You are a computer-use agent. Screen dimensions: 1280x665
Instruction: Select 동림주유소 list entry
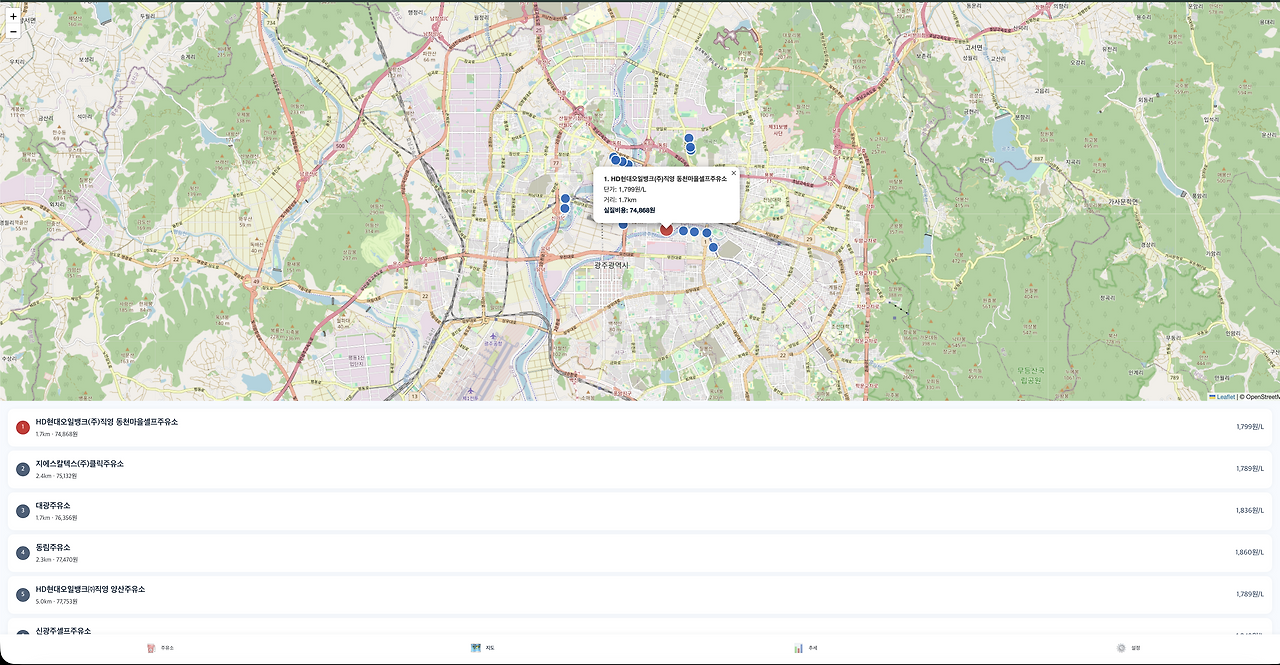pyautogui.click(x=640, y=553)
